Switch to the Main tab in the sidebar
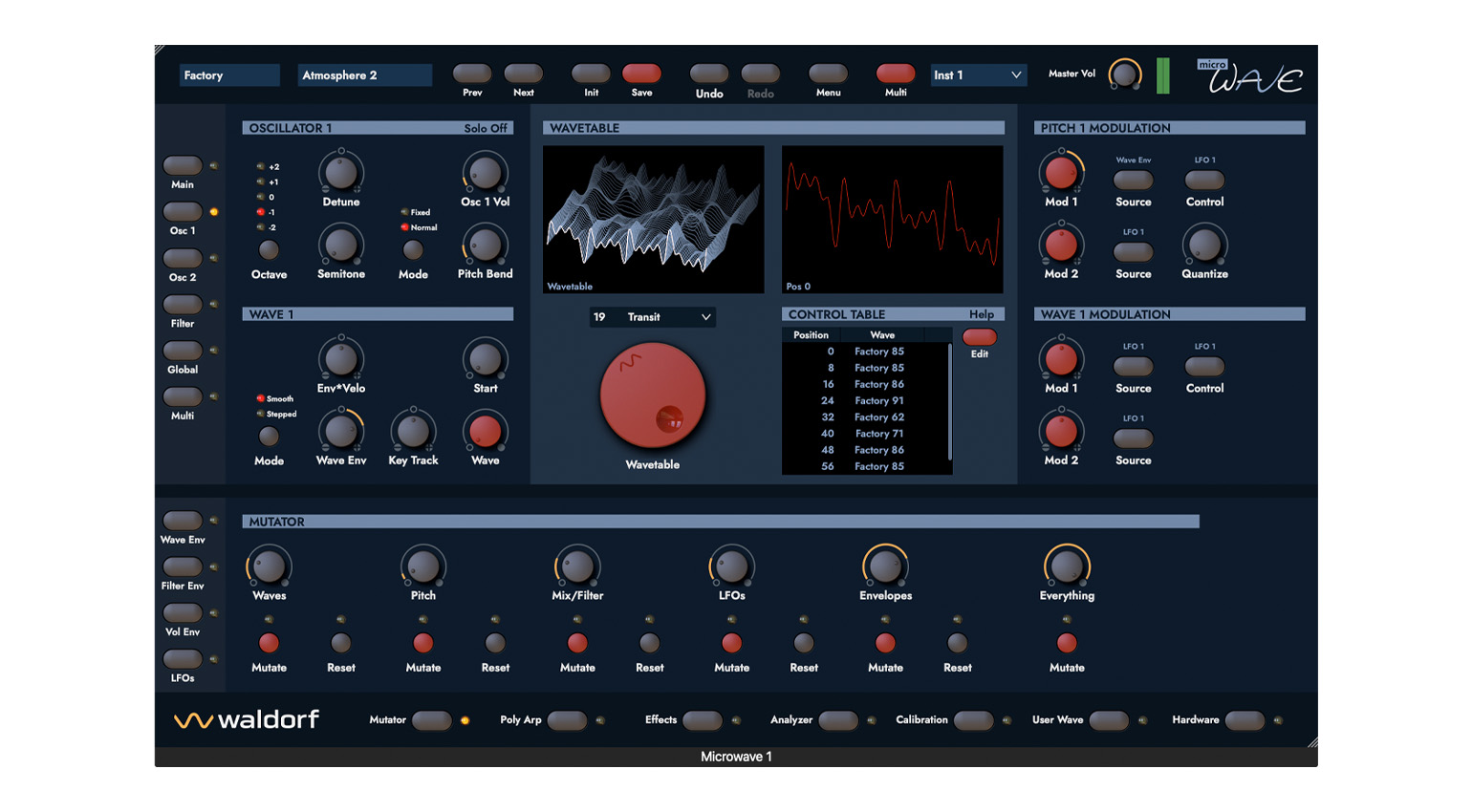Image resolution: width=1472 pixels, height=812 pixels. pos(183,165)
